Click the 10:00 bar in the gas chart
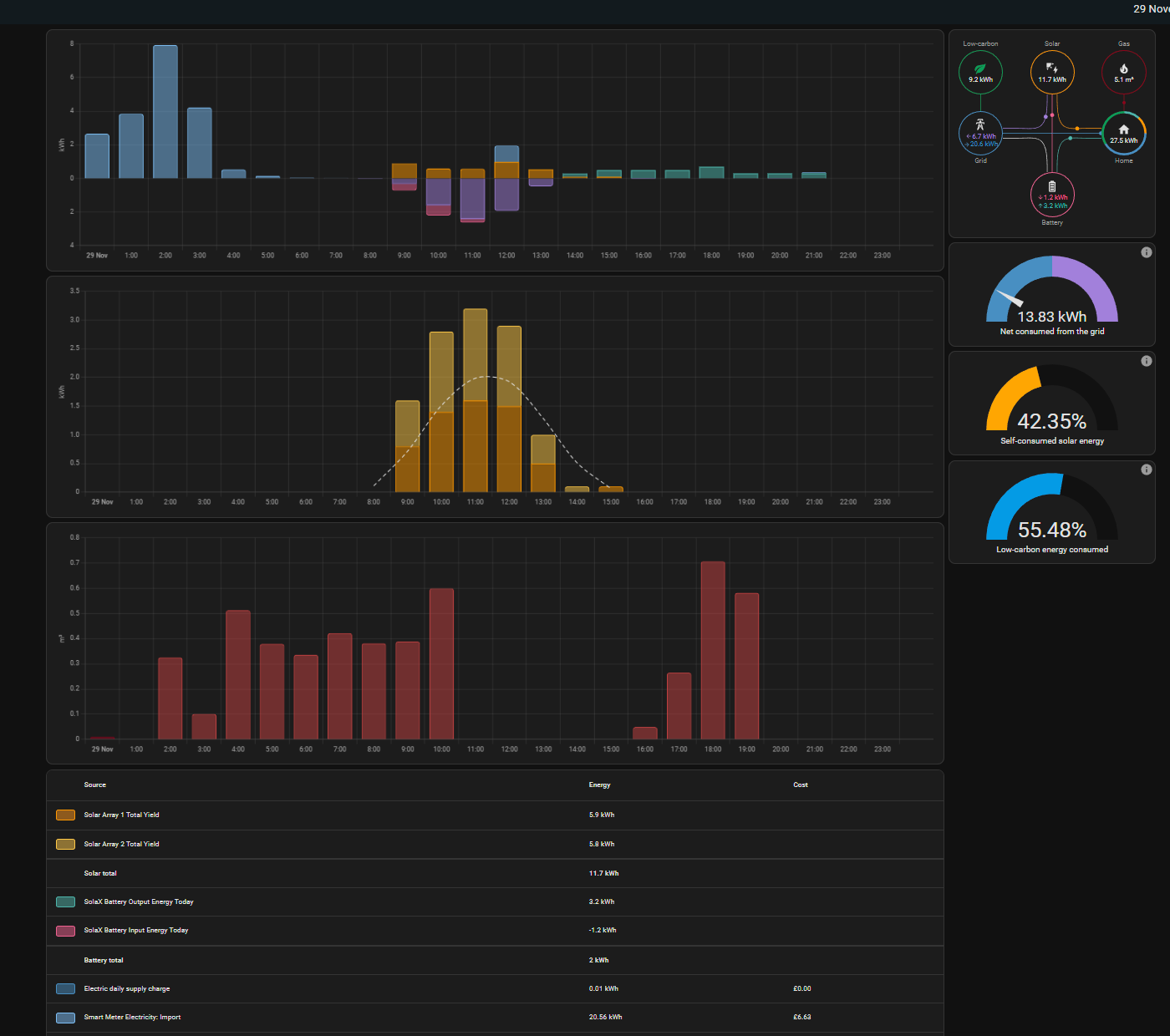 point(441,664)
